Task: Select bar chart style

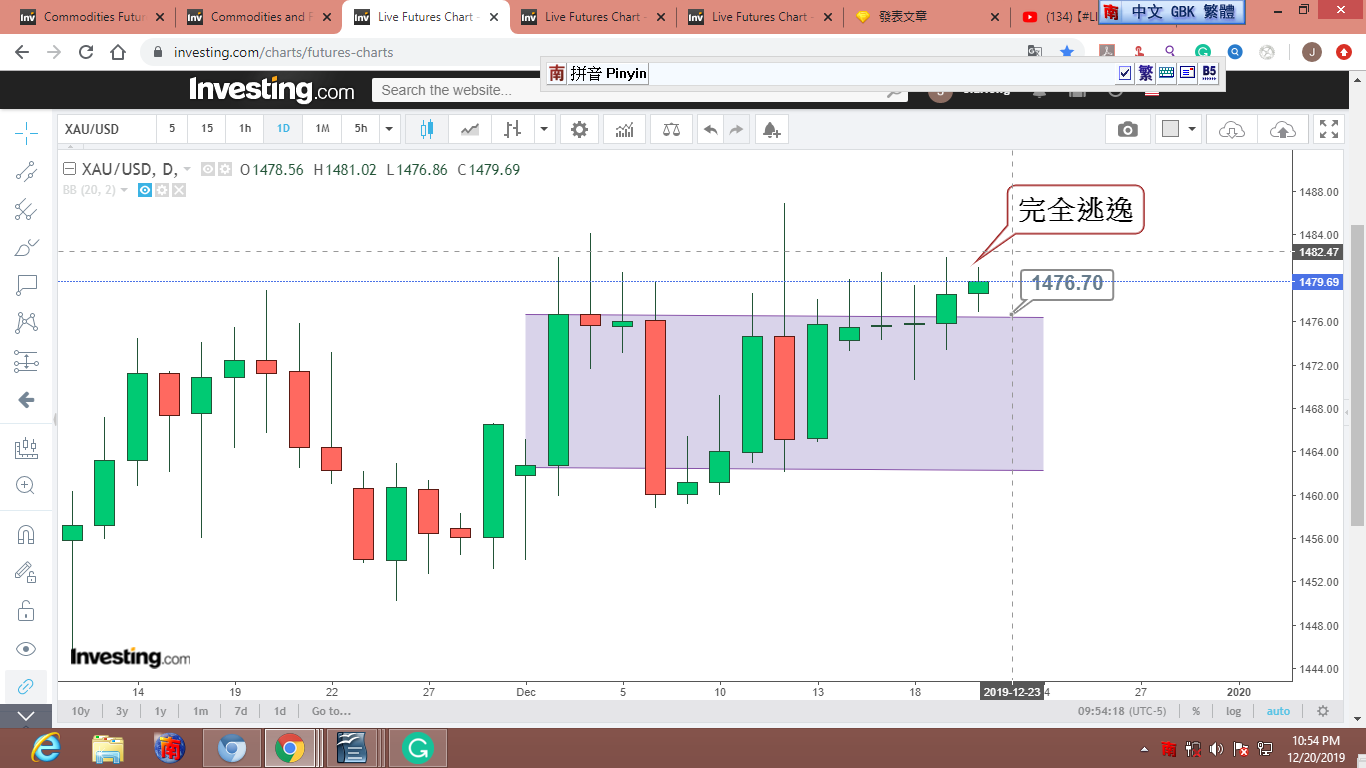Action: [513, 129]
